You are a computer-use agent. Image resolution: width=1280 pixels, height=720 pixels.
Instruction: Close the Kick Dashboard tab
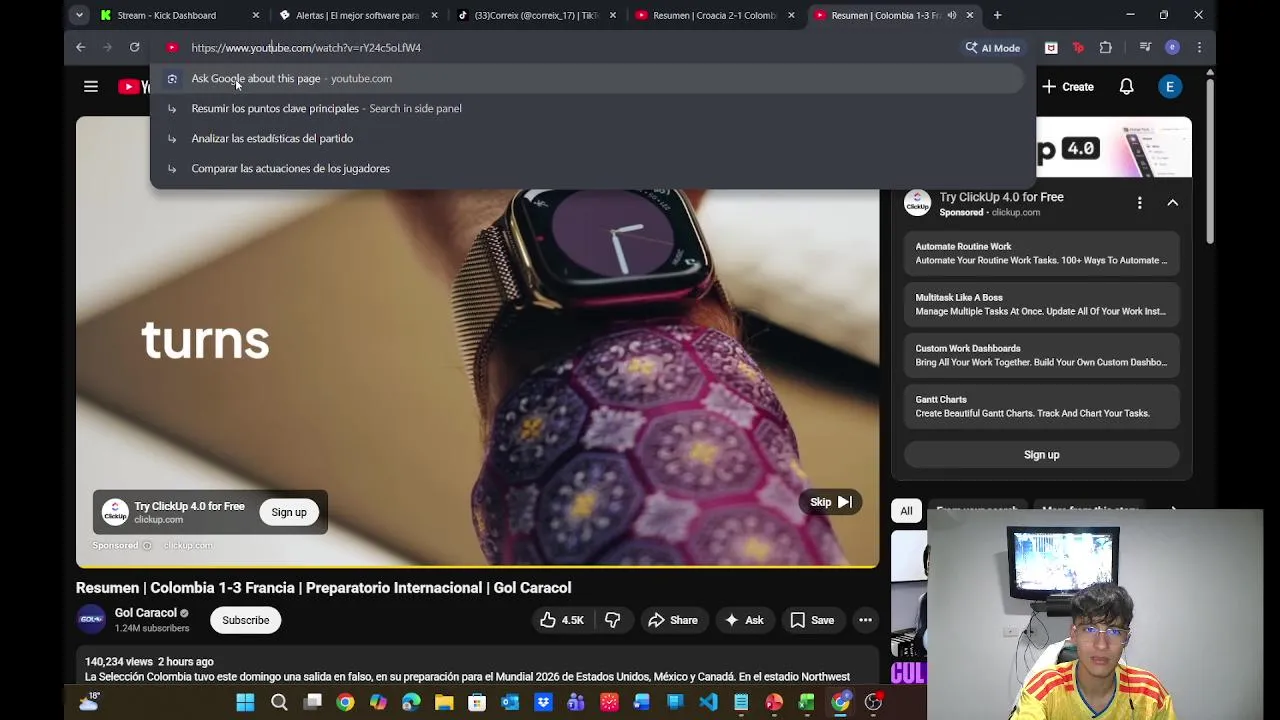click(256, 15)
